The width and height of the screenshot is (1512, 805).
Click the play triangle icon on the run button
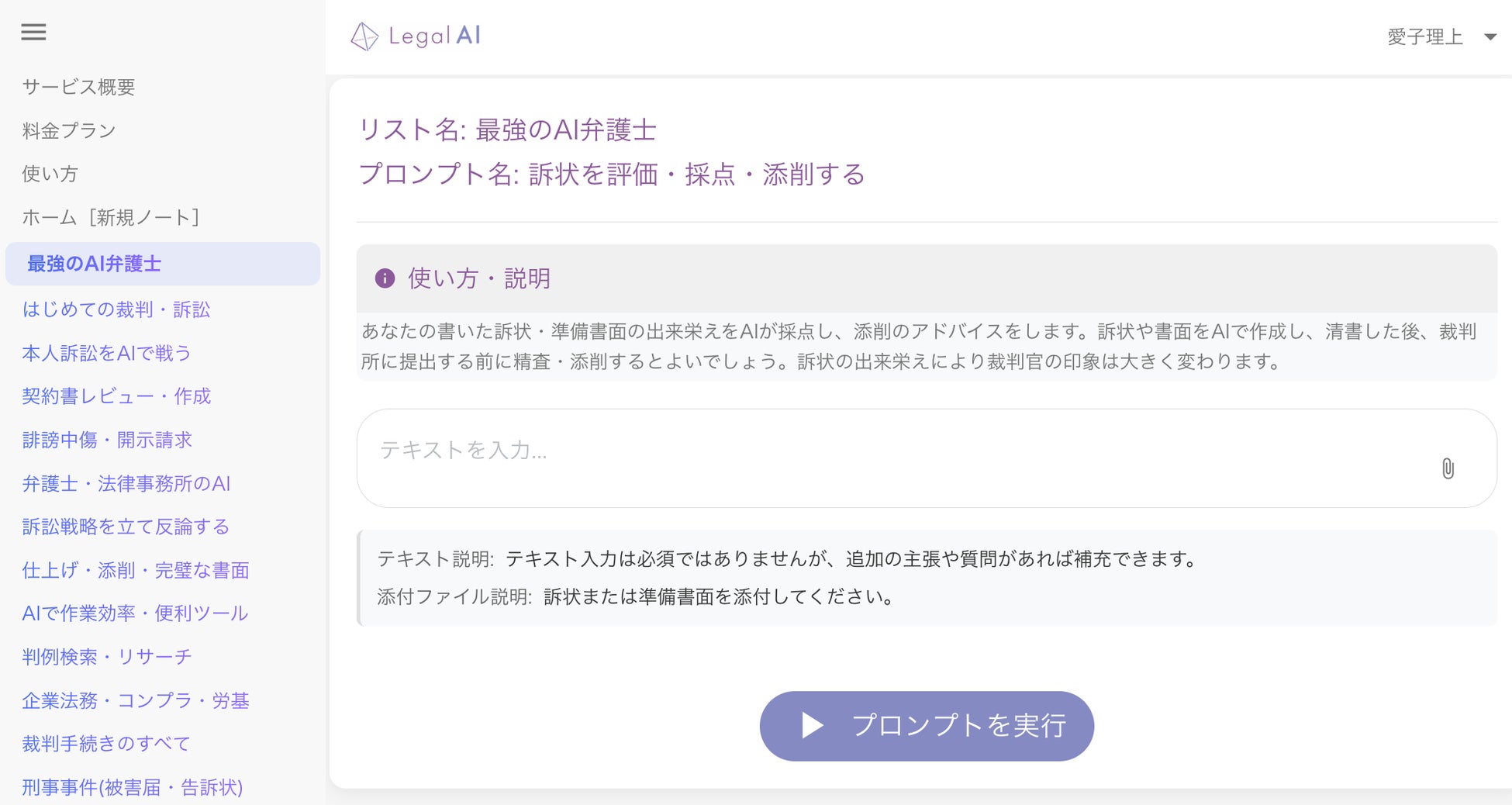[812, 726]
